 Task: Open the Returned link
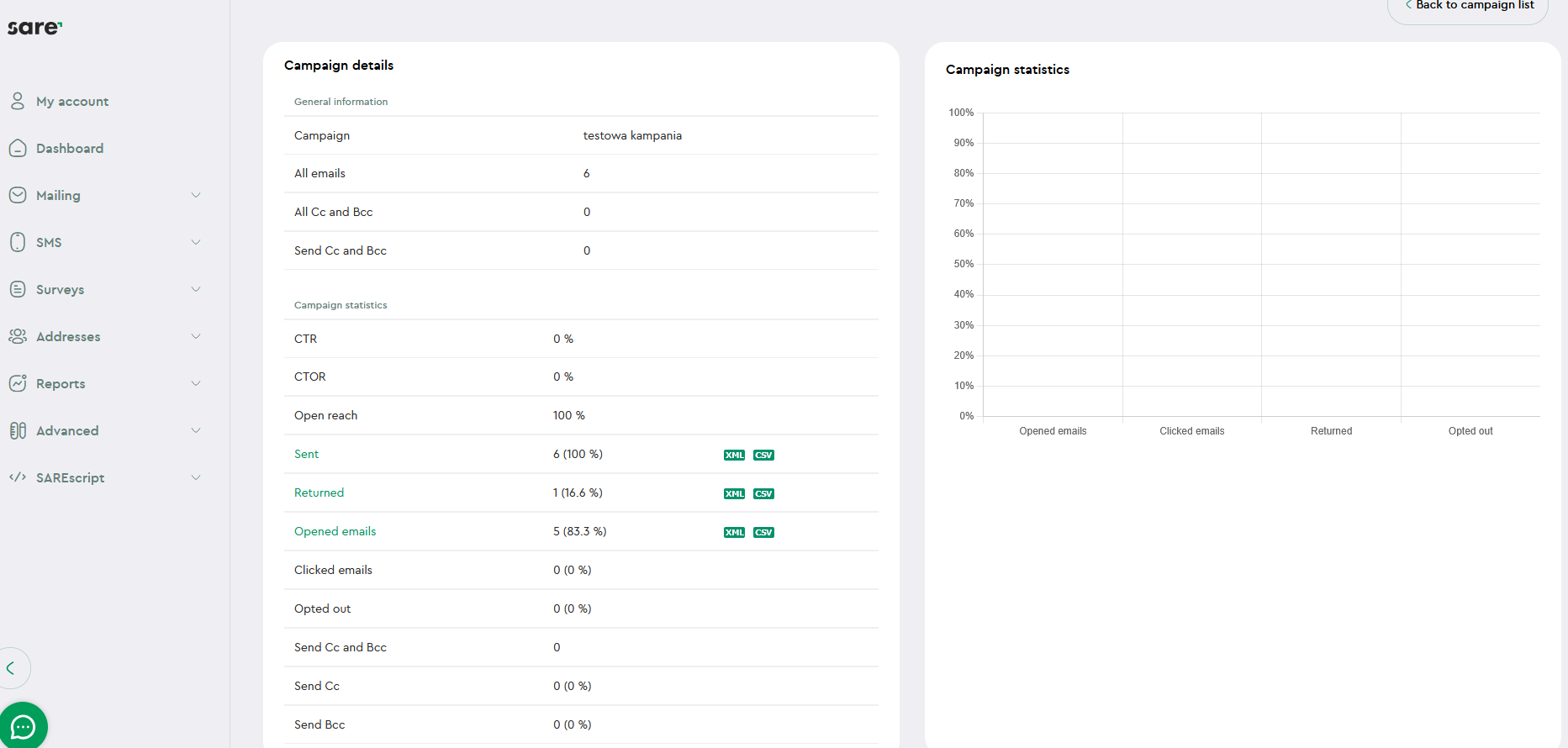point(319,493)
